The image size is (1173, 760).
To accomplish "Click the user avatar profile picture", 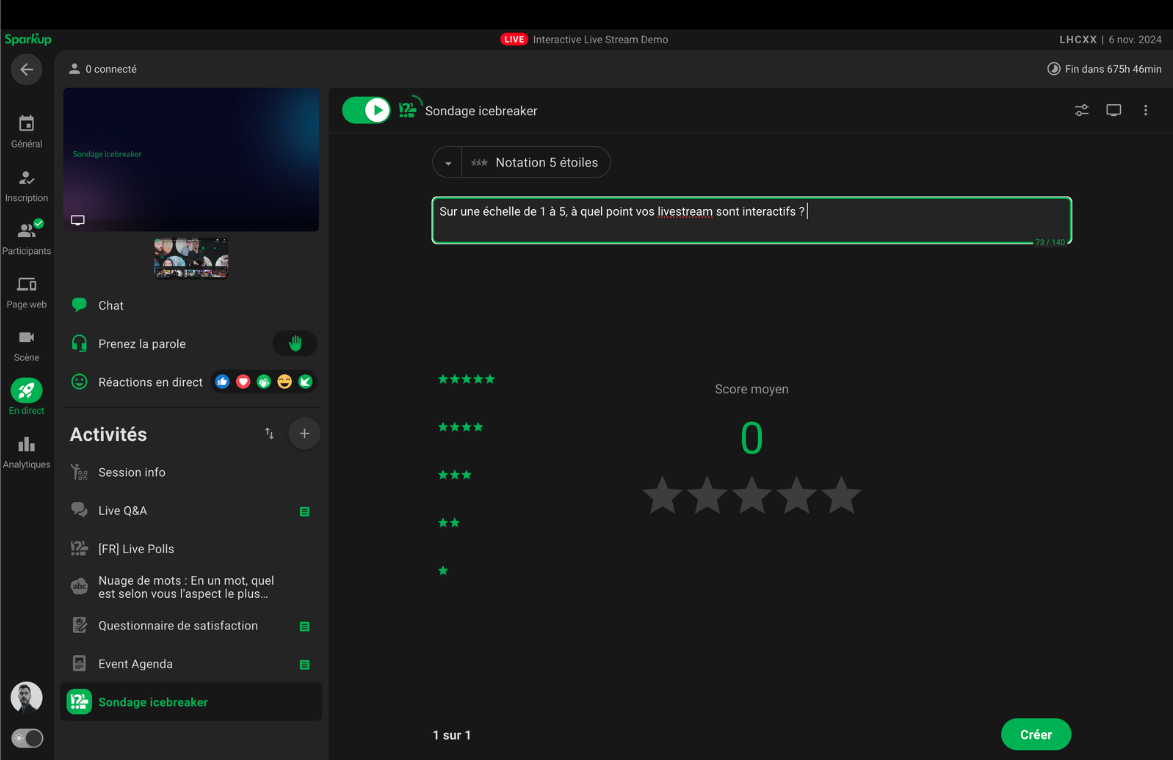I will point(27,697).
